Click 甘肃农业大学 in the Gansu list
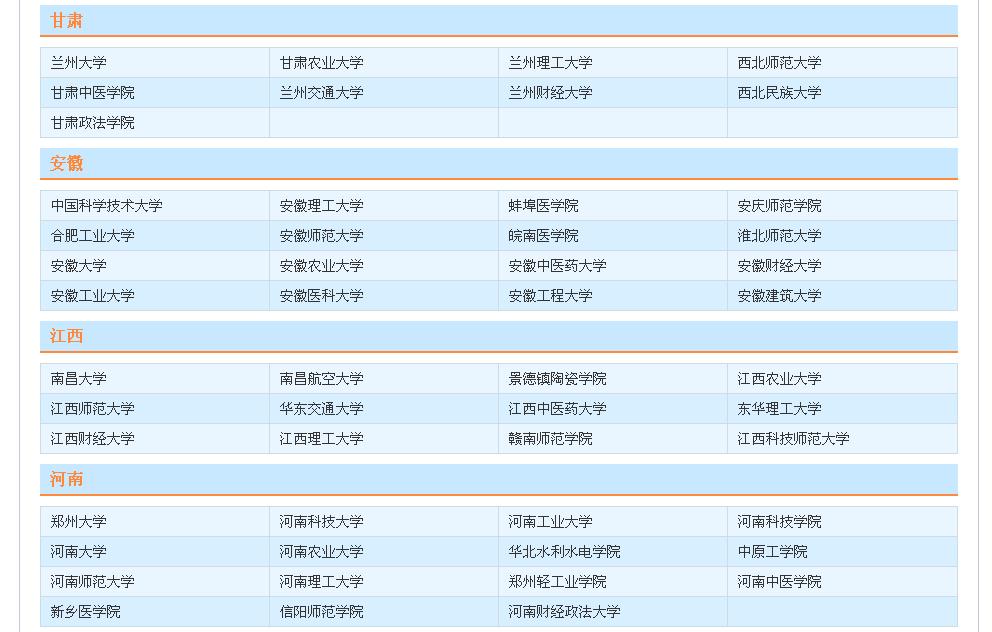 click(321, 63)
